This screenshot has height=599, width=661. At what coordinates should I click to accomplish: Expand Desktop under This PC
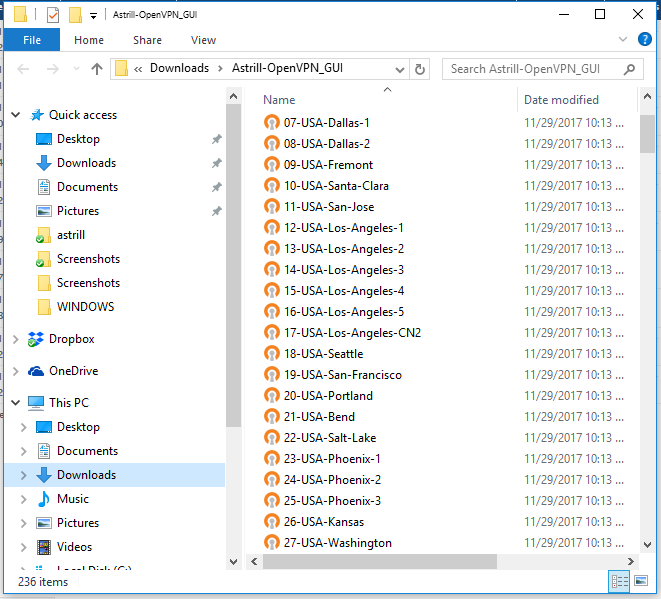[x=24, y=427]
